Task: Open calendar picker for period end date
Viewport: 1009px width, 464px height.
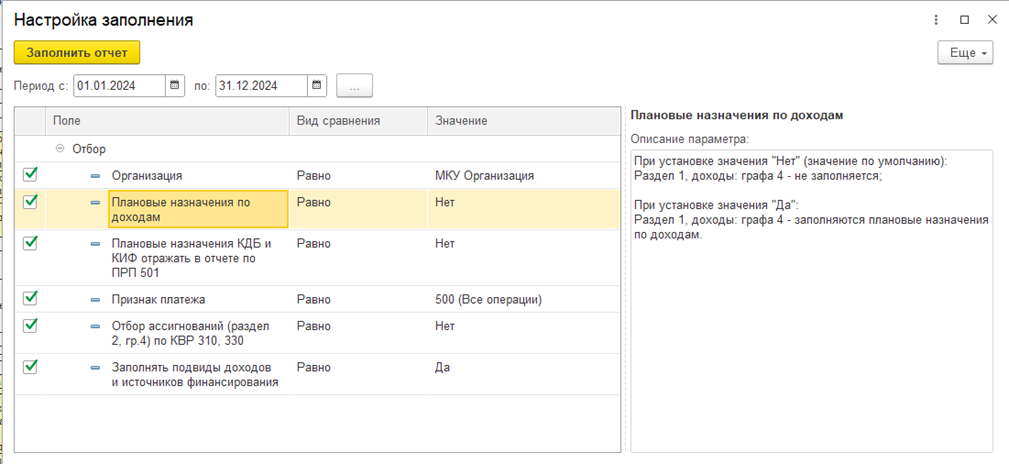Action: coord(317,86)
